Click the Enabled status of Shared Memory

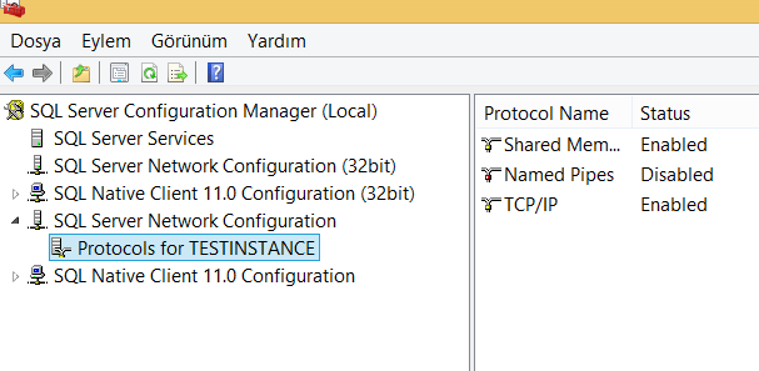pos(674,145)
